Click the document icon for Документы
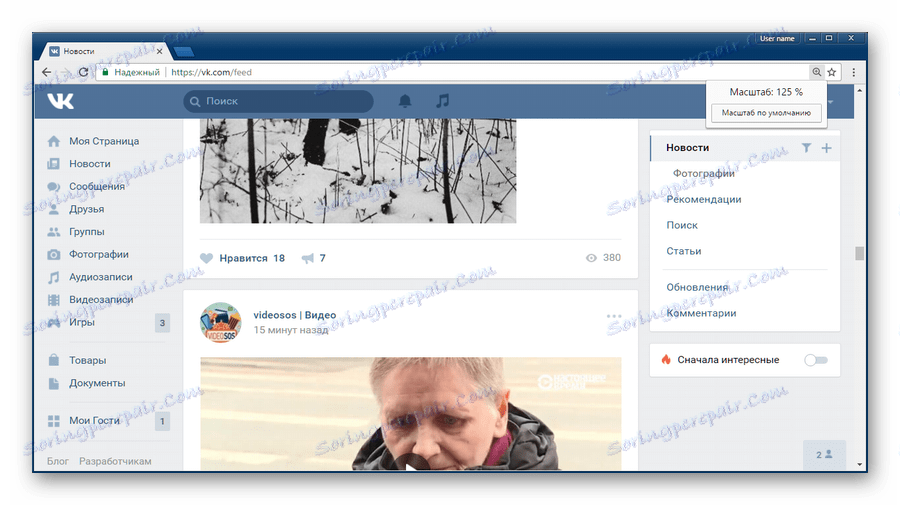This screenshot has width=900, height=505. [53, 383]
